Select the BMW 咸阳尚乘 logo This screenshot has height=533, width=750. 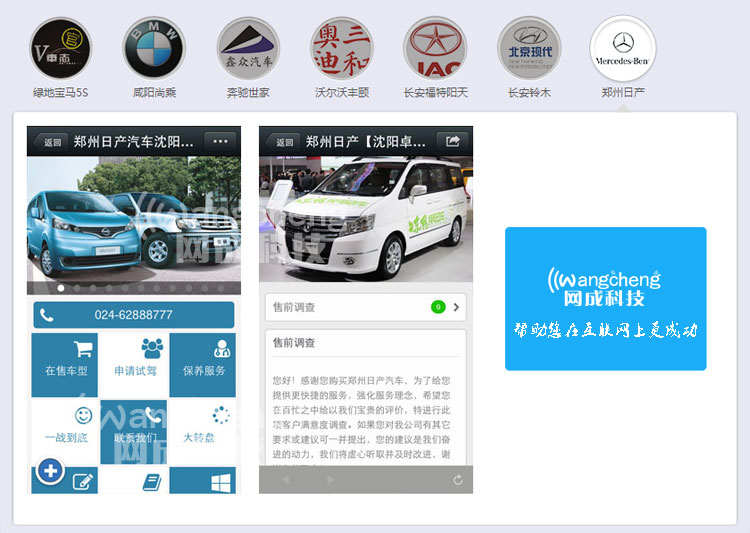point(154,49)
